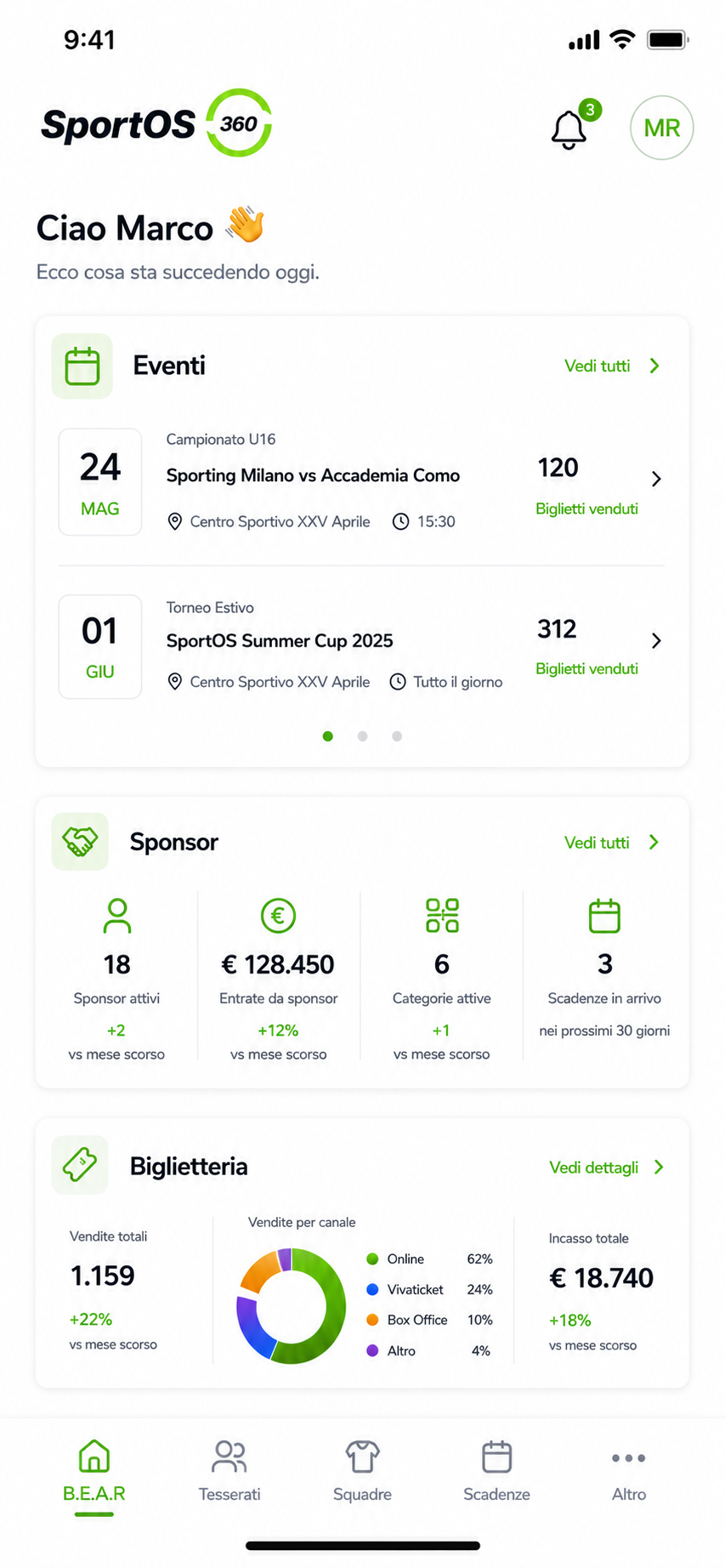
Task: Select the Entrate da sponsor euro icon
Action: pos(278,916)
